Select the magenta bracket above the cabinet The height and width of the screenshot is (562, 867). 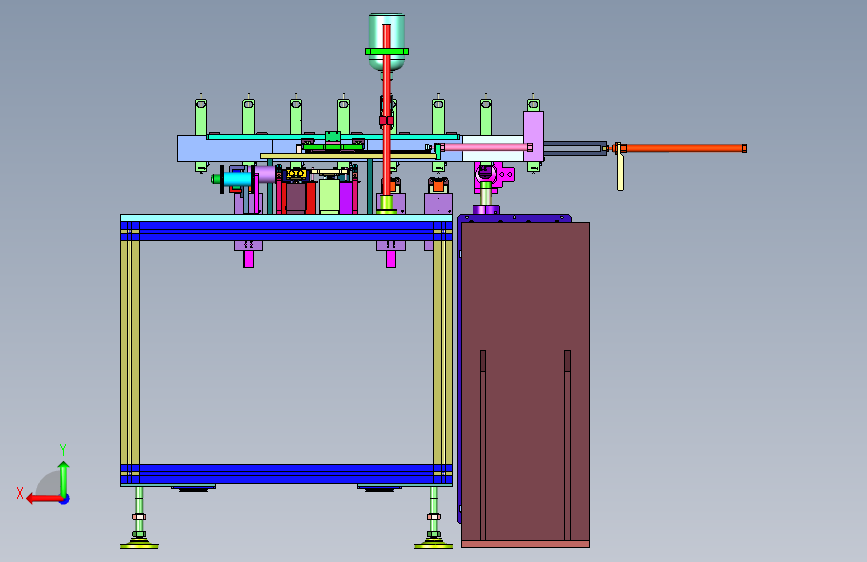click(495, 175)
